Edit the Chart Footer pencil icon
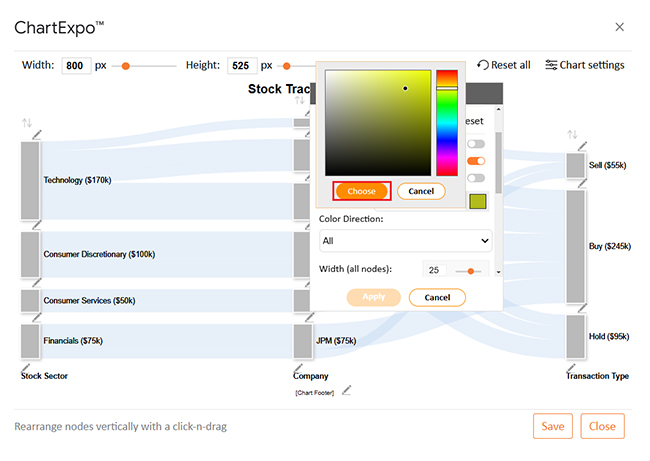This screenshot has width=650, height=461. coord(347,390)
